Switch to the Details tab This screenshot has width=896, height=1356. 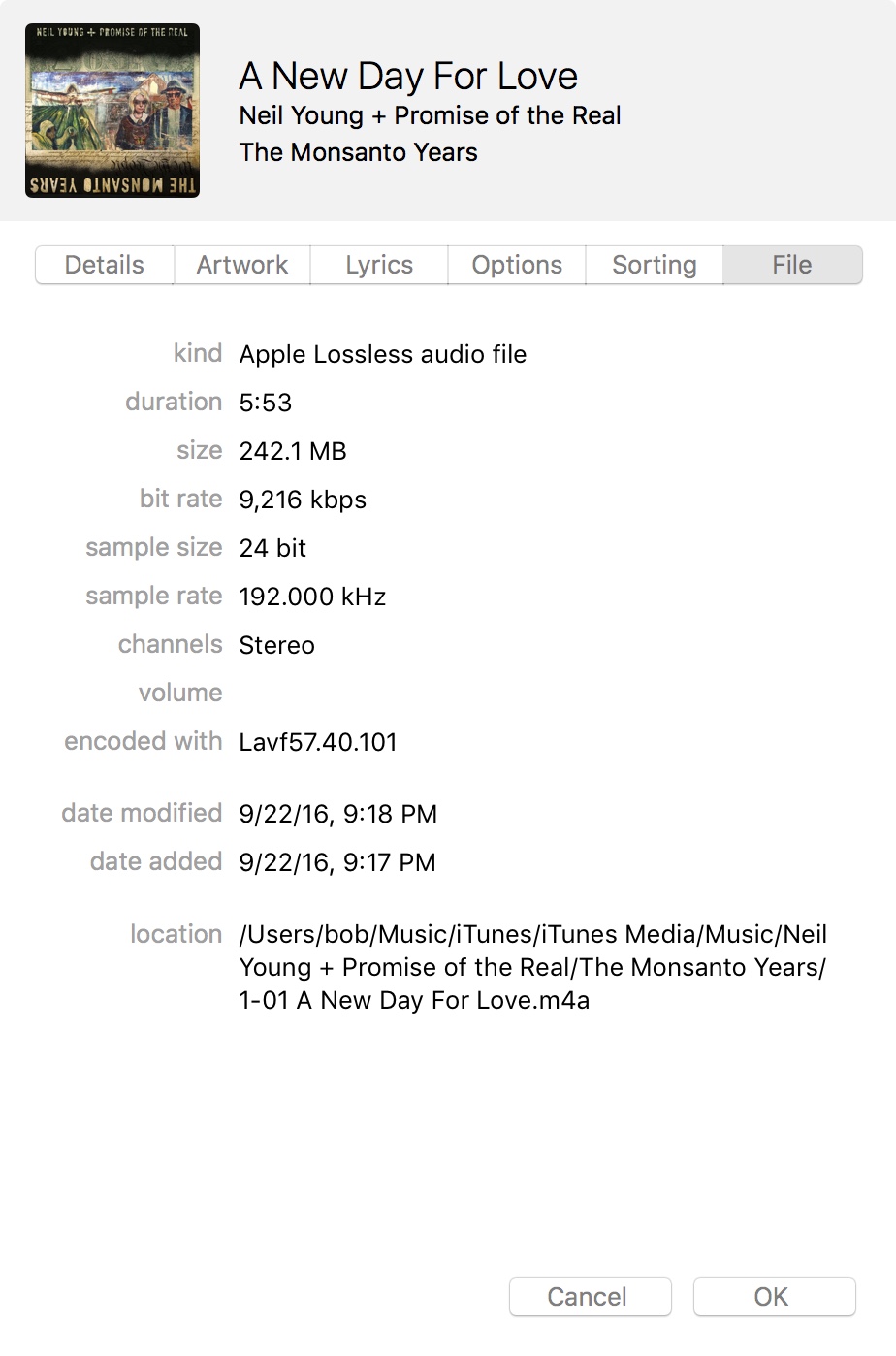(x=105, y=265)
